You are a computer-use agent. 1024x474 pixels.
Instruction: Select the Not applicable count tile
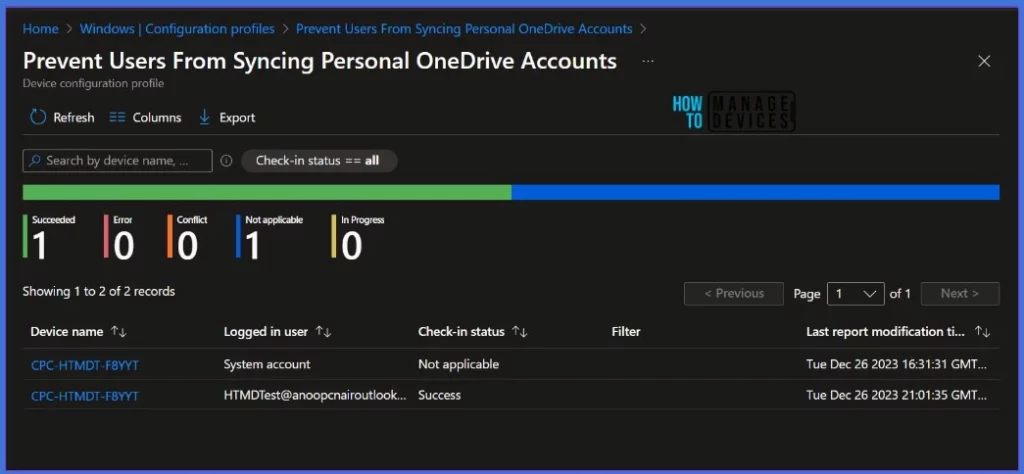(x=270, y=236)
